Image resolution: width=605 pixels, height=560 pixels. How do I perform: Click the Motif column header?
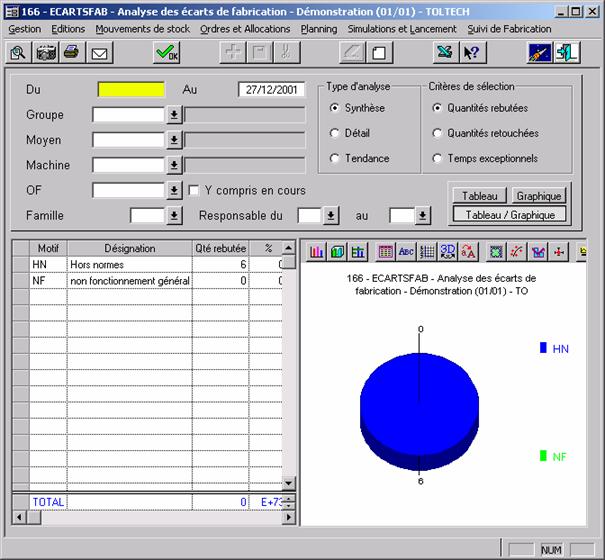tap(48, 248)
